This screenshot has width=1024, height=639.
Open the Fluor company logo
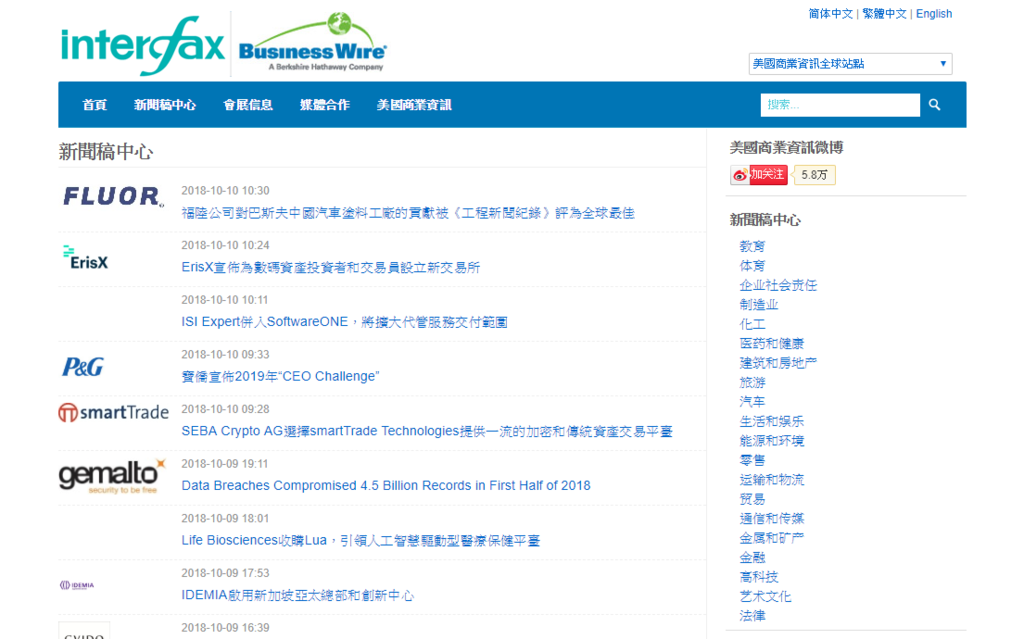point(114,196)
